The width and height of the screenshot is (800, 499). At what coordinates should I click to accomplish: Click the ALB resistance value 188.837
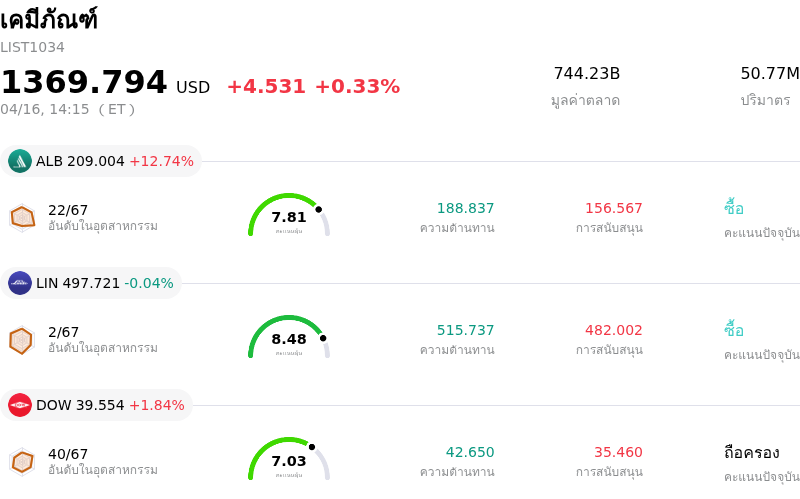[465, 208]
